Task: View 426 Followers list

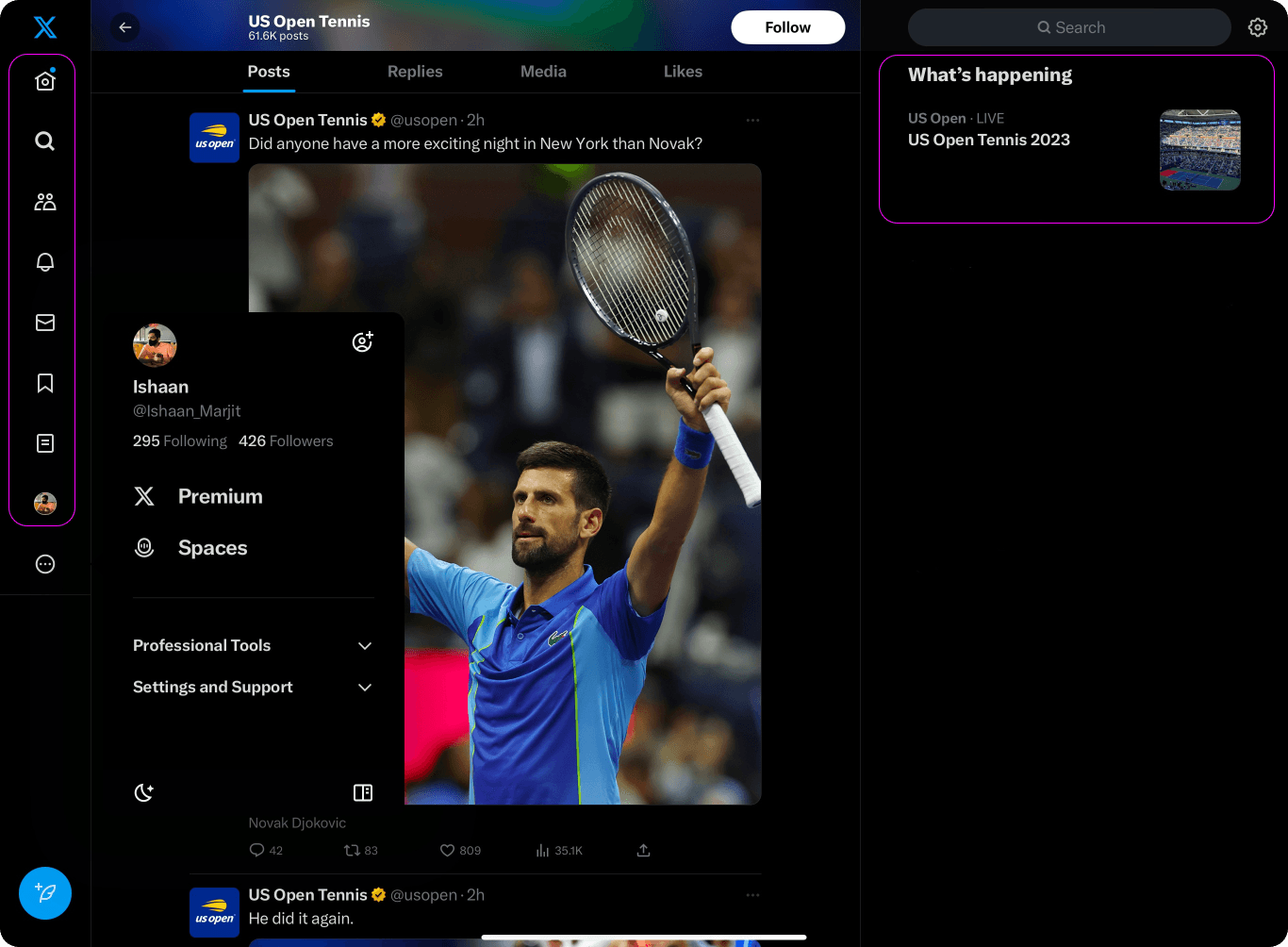Action: pyautogui.click(x=286, y=440)
